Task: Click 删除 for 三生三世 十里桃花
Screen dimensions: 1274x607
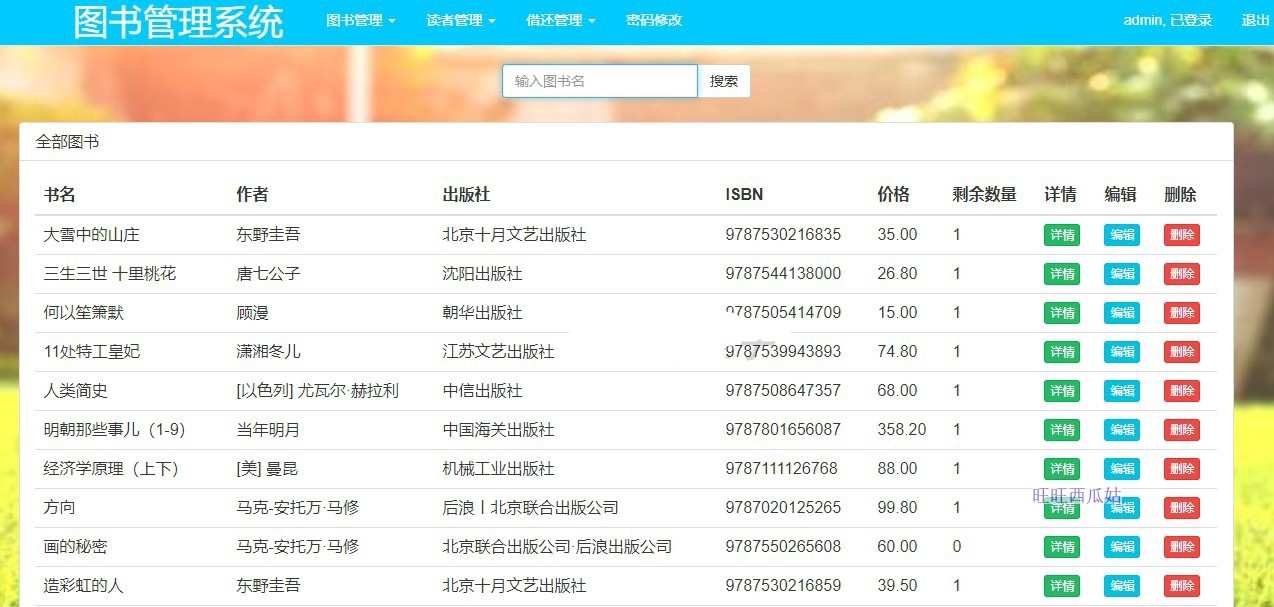Action: 1181,273
